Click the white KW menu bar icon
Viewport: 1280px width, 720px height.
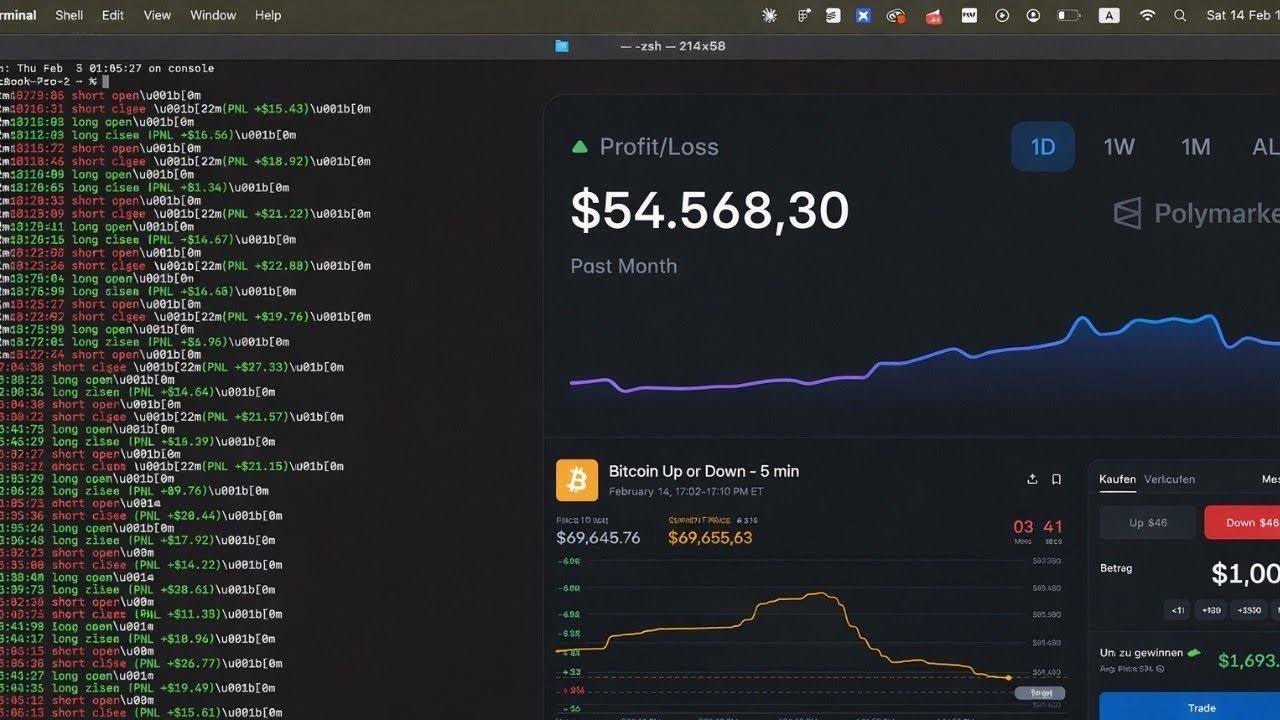pyautogui.click(x=969, y=15)
